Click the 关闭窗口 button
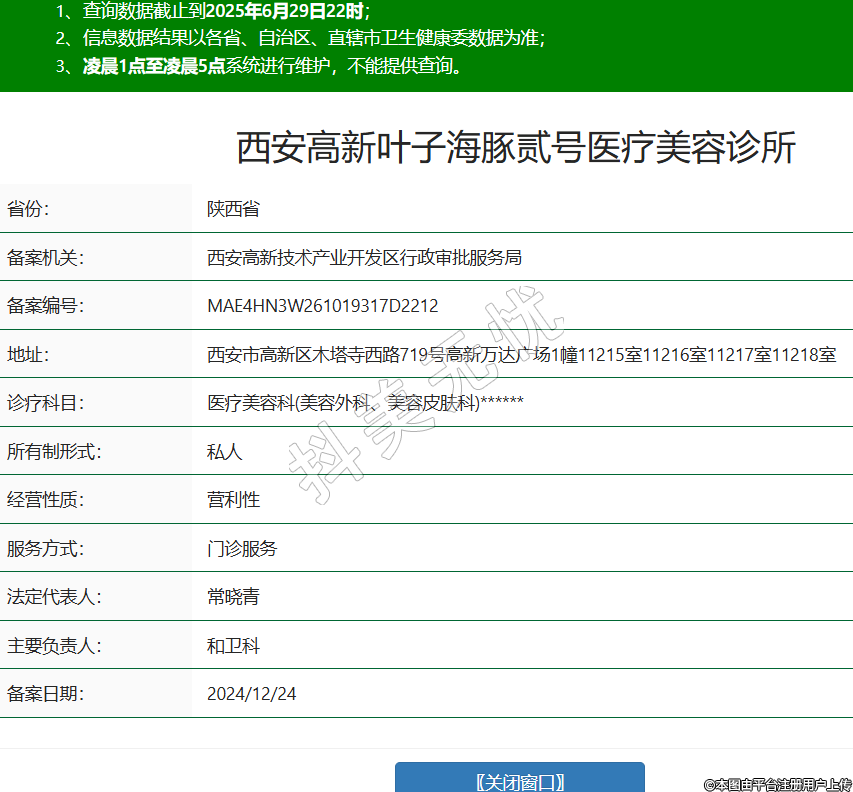The width and height of the screenshot is (853, 792). tap(519, 781)
